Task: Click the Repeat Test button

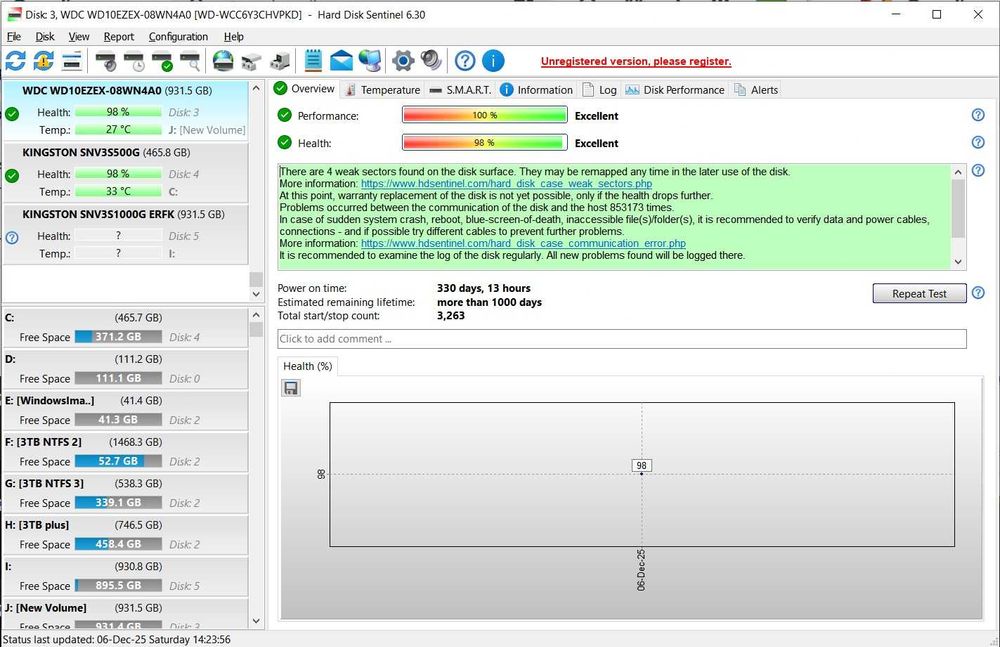Action: click(919, 294)
